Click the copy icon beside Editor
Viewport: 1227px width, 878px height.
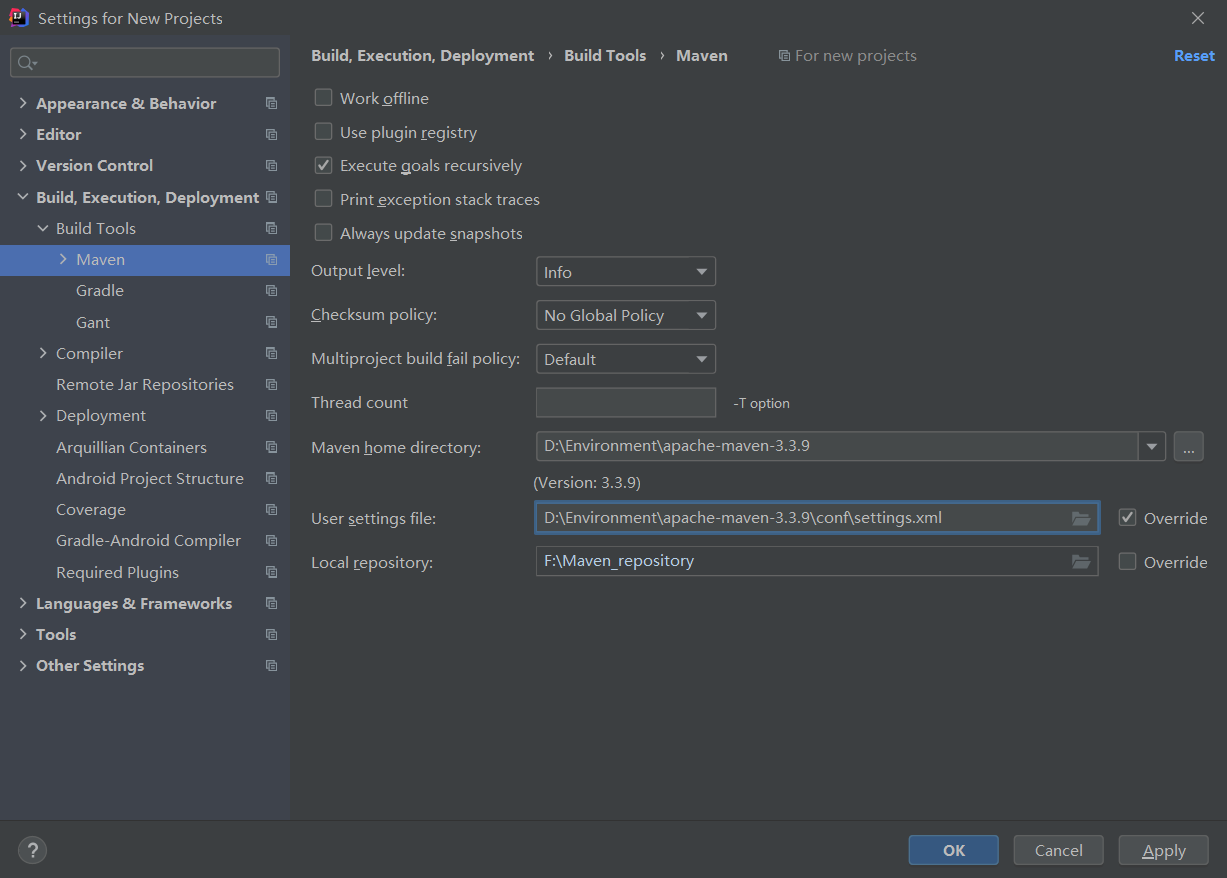pyautogui.click(x=271, y=134)
